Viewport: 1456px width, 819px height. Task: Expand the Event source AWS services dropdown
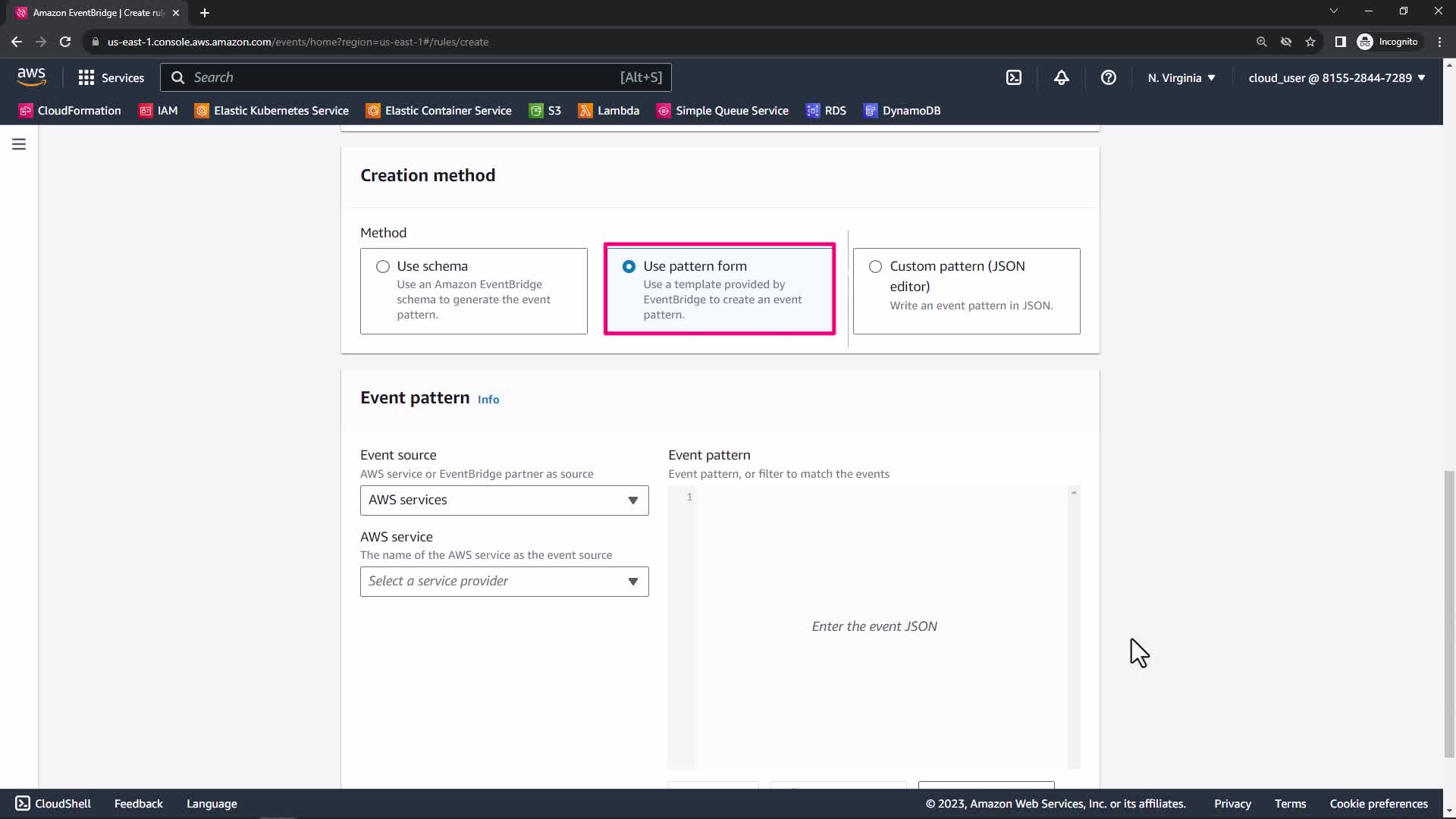pyautogui.click(x=504, y=500)
